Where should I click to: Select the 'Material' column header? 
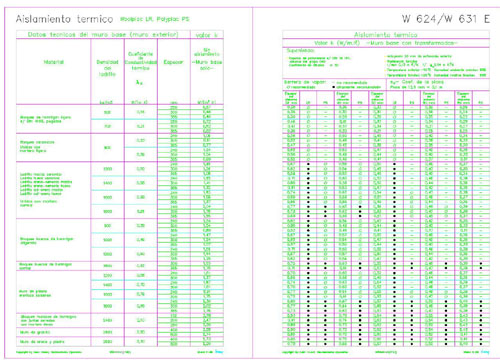[53, 62]
